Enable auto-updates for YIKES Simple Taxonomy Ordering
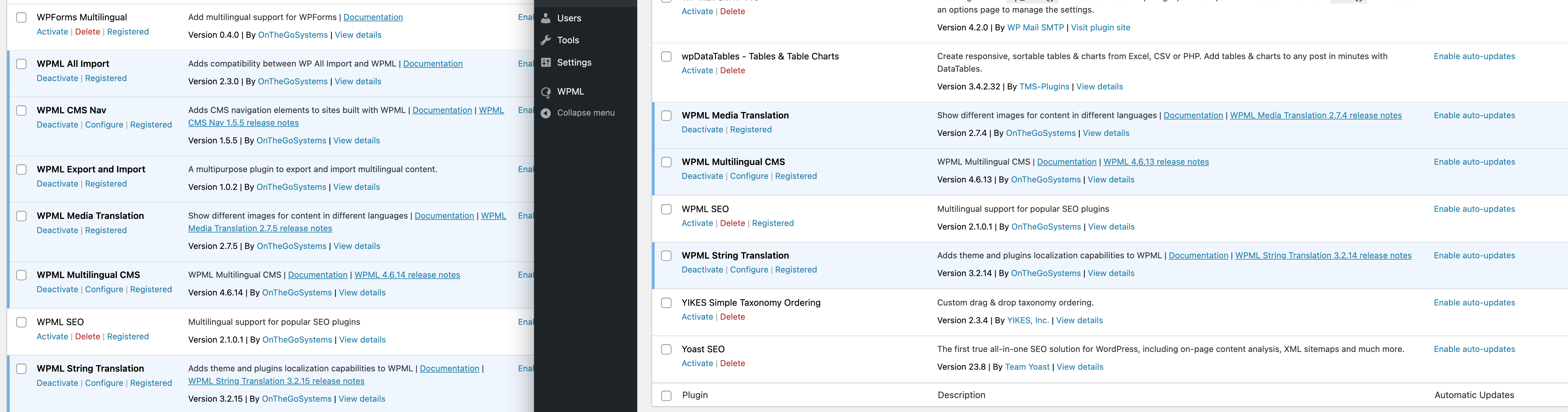The image size is (1568, 412). [1474, 302]
